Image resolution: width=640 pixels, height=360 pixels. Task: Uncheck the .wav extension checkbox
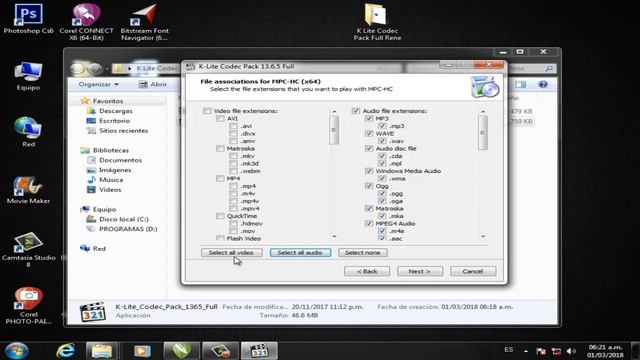point(382,141)
